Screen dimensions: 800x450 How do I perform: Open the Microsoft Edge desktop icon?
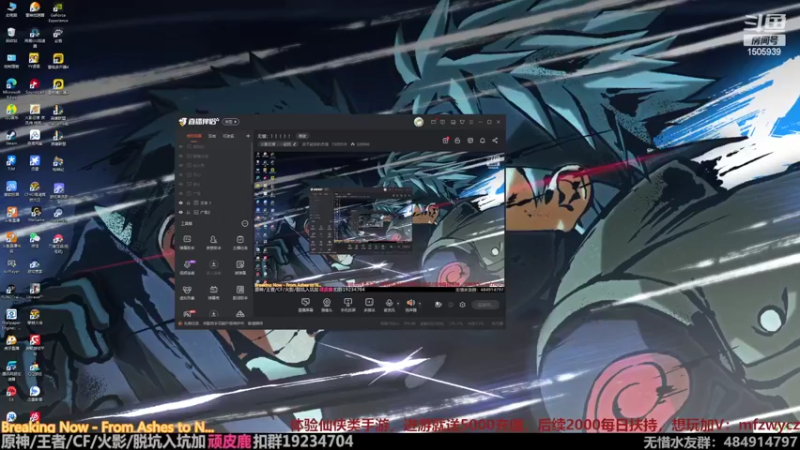11,86
